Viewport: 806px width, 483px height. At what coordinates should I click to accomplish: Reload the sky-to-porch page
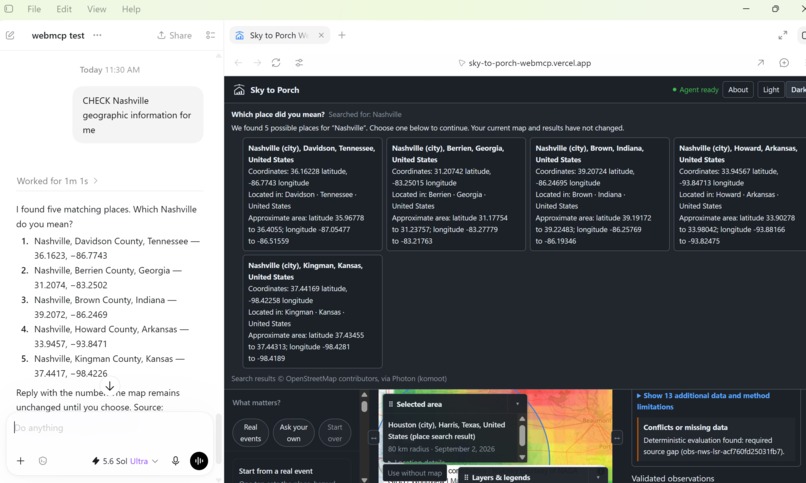276,63
